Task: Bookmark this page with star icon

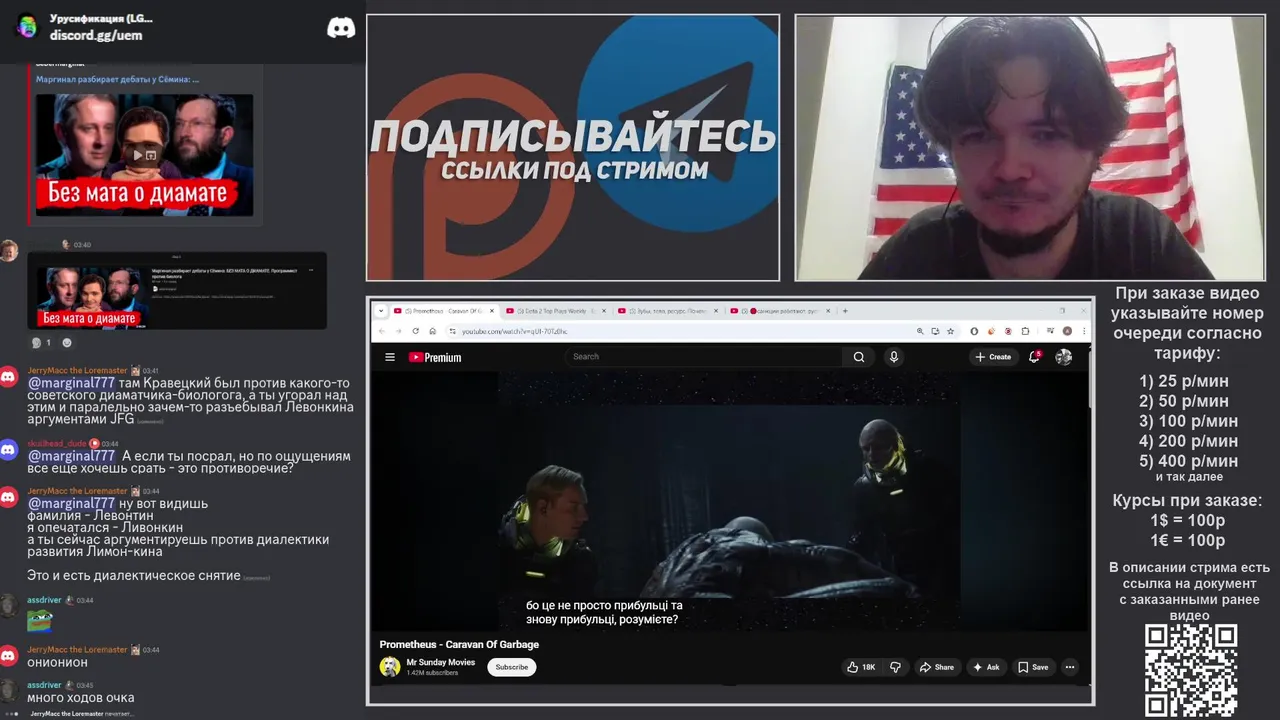Action: (951, 331)
